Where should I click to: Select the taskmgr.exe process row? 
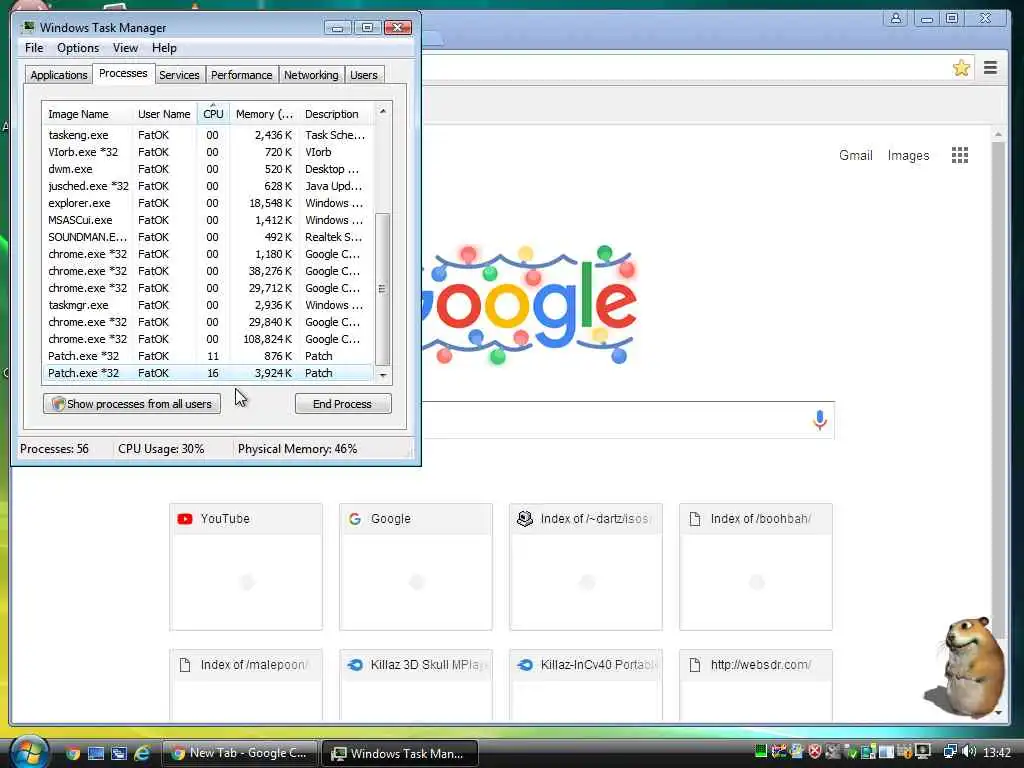click(208, 305)
